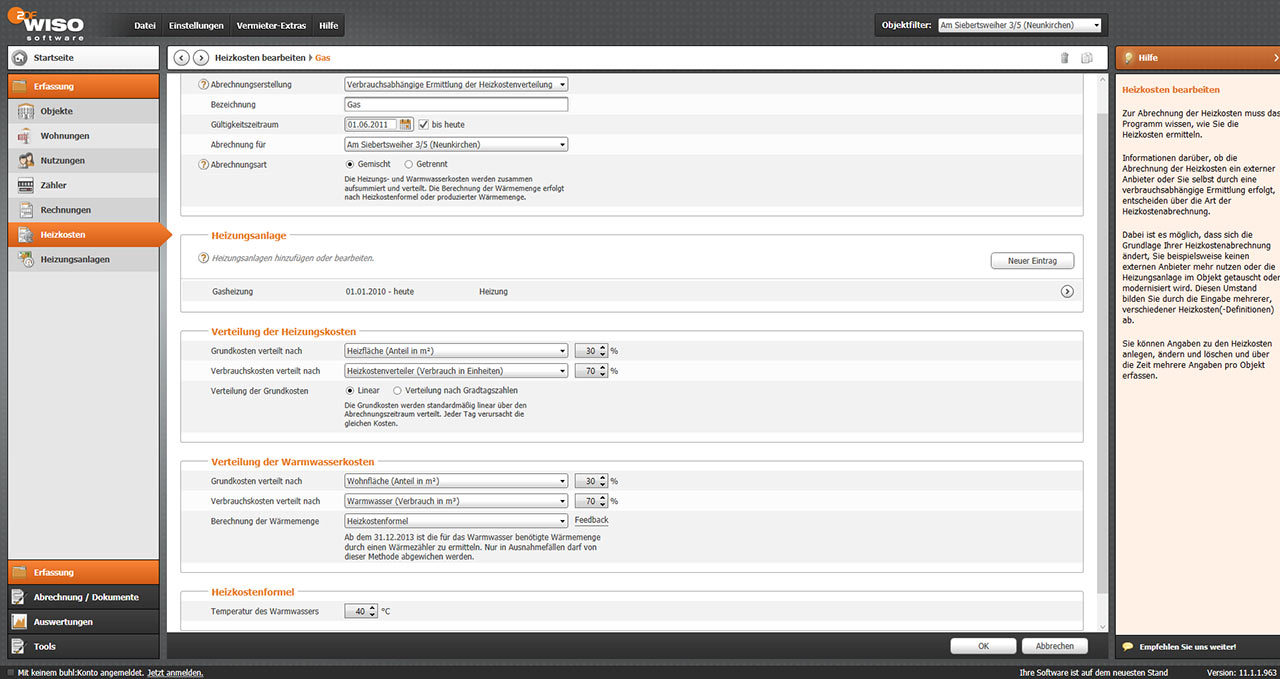
Task: Click the date field 01.06.2011
Action: point(371,124)
